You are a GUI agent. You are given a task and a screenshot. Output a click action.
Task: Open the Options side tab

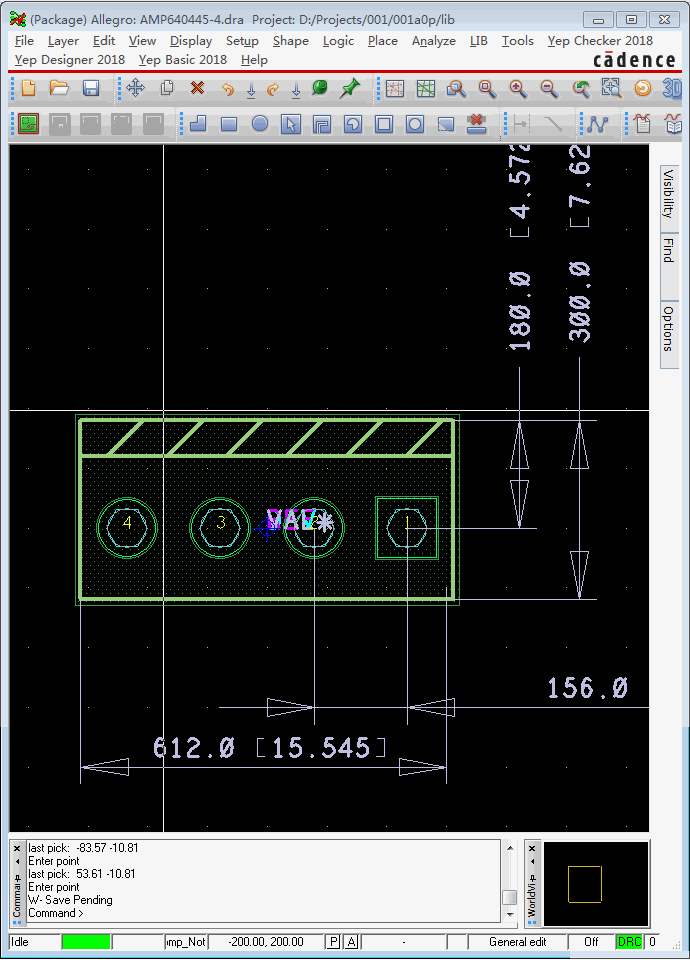pos(669,334)
